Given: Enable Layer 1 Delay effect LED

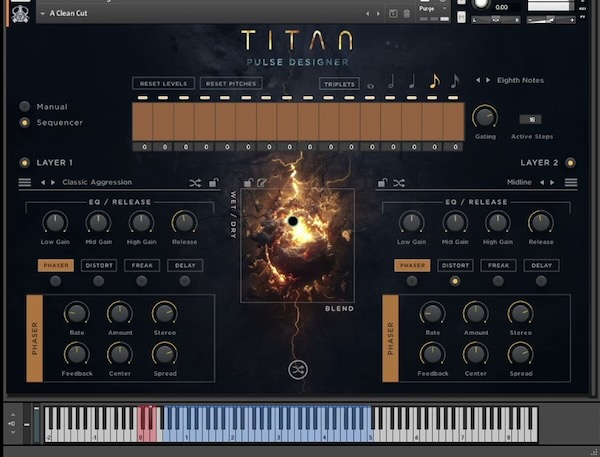Looking at the screenshot, I should 185,281.
